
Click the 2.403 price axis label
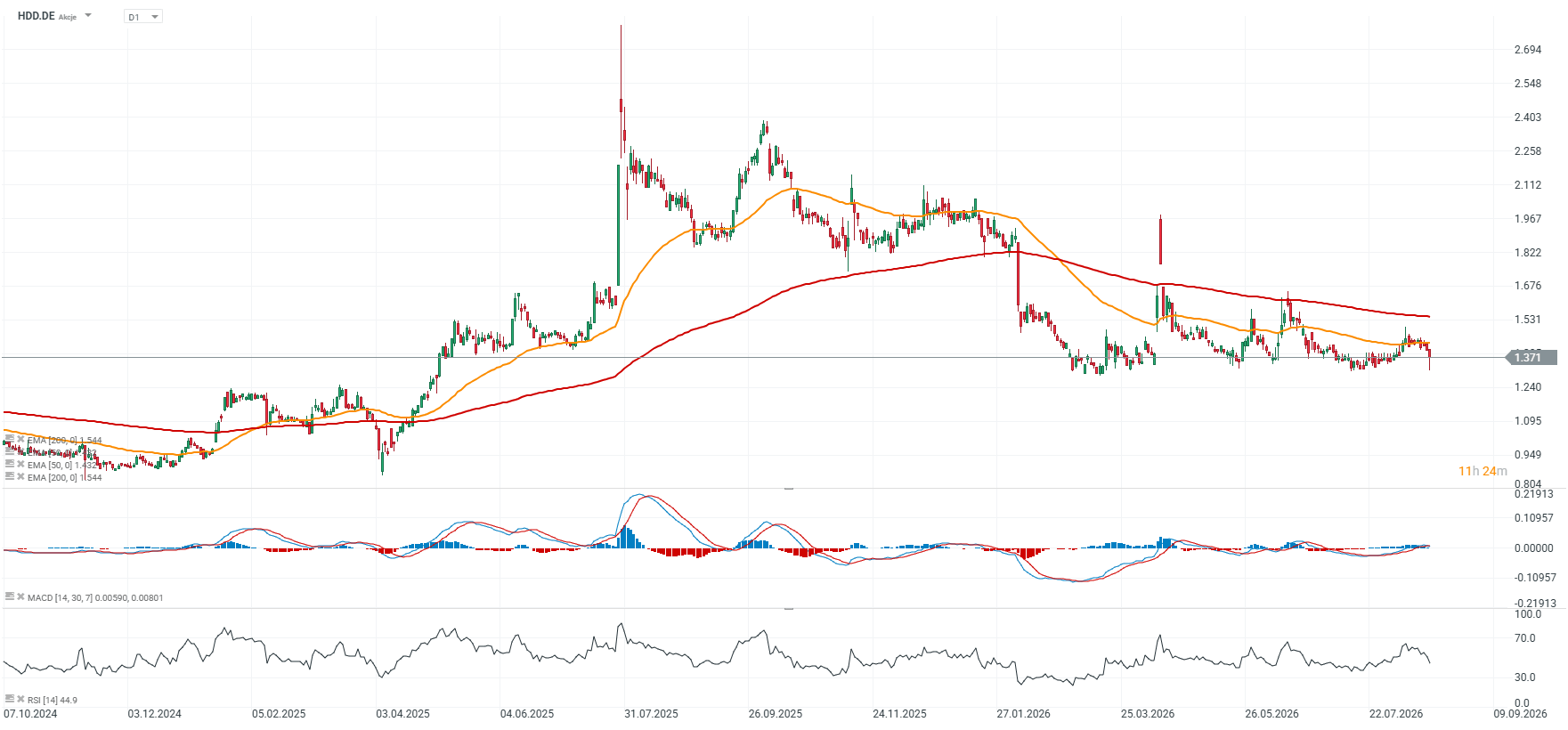click(1528, 118)
